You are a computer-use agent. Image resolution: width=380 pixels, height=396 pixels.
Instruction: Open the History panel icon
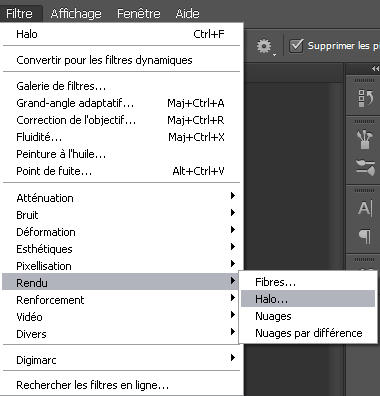[x=365, y=98]
